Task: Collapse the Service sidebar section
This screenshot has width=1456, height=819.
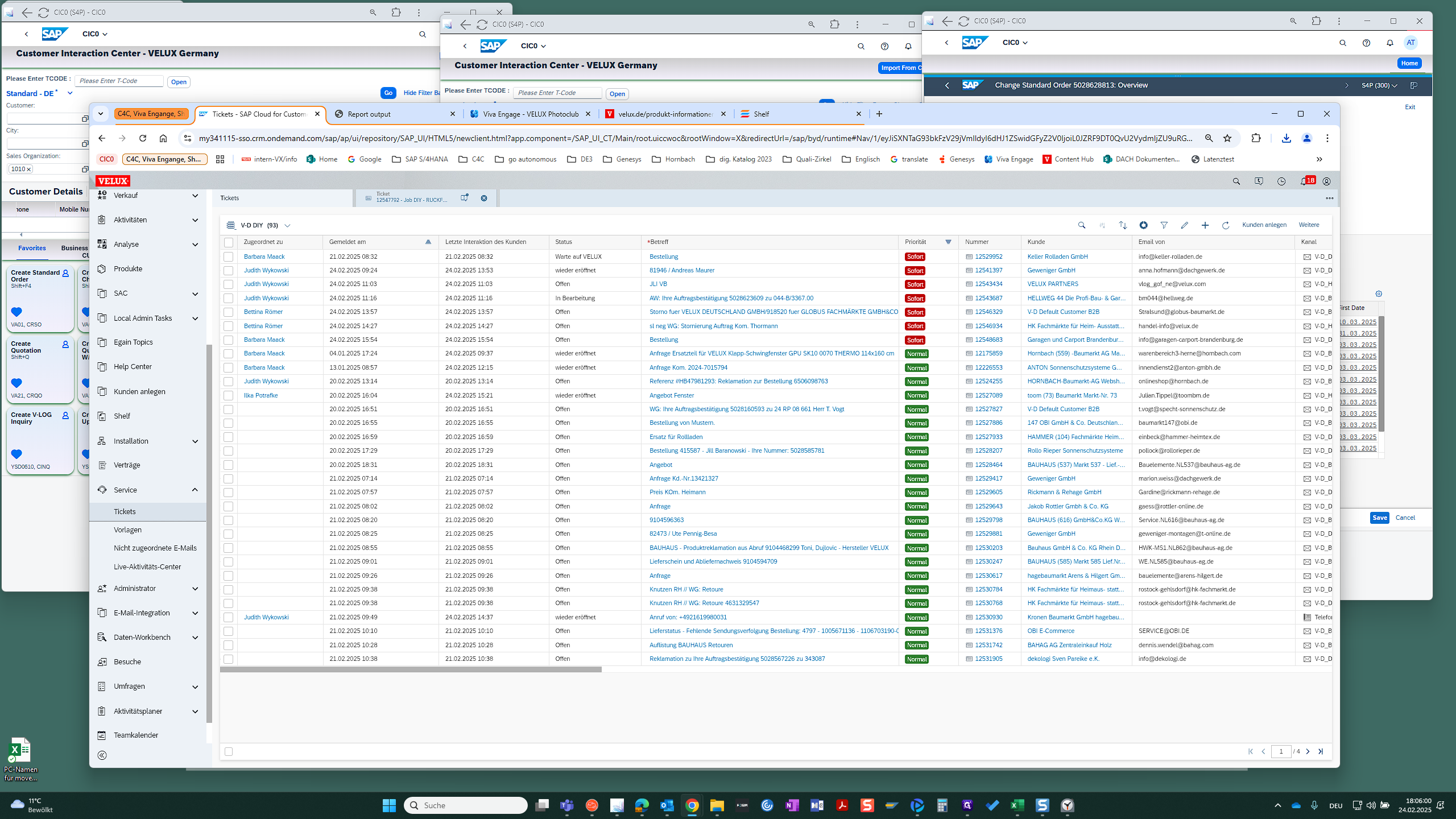Action: click(x=195, y=490)
